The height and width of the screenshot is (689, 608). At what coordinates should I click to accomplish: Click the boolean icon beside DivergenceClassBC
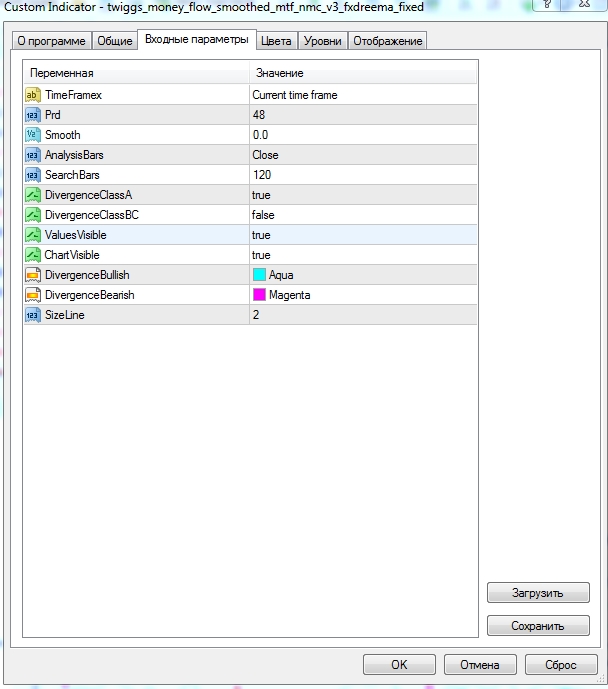33,215
